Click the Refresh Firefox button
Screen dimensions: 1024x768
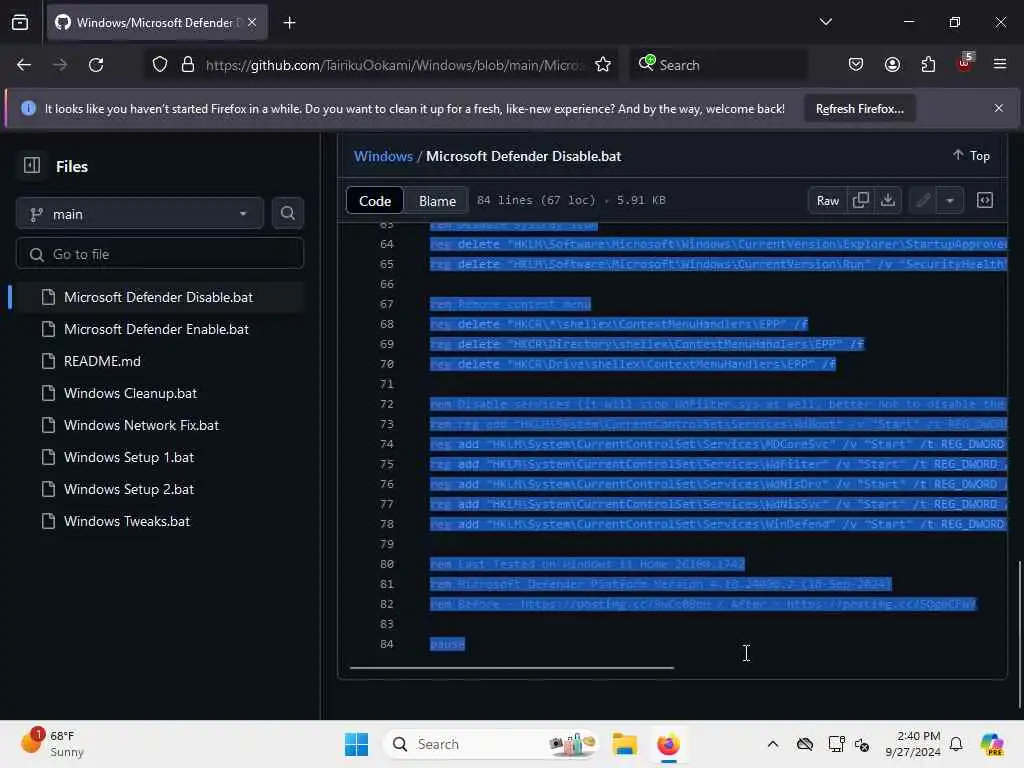(859, 109)
